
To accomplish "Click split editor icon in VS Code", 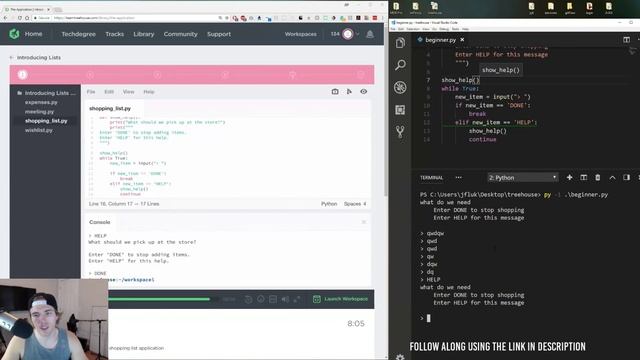I will (x=626, y=40).
